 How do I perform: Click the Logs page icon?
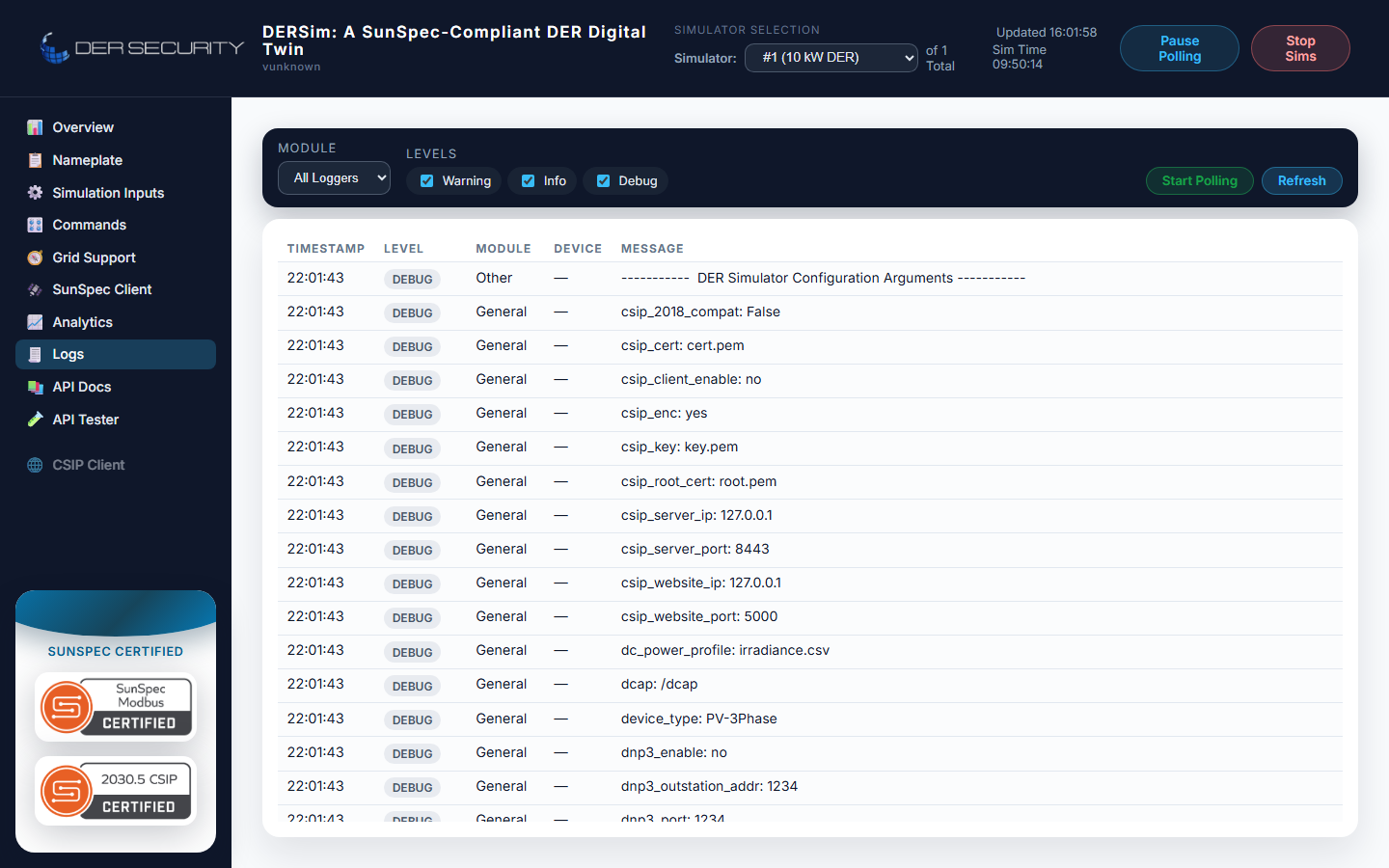[x=35, y=354]
